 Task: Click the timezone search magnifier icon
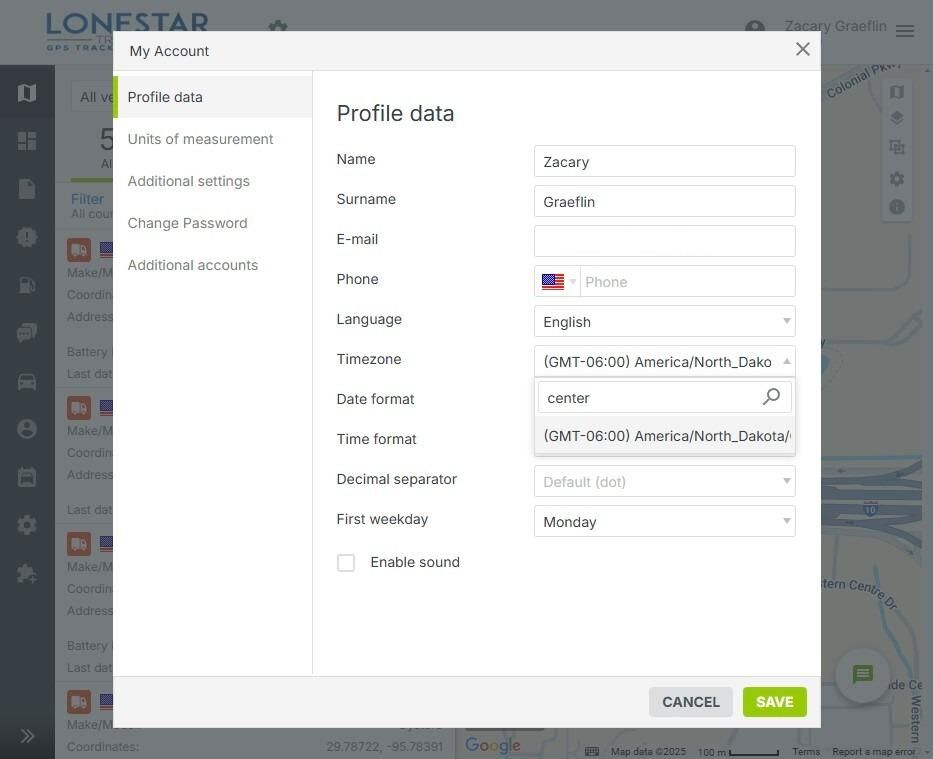point(771,397)
